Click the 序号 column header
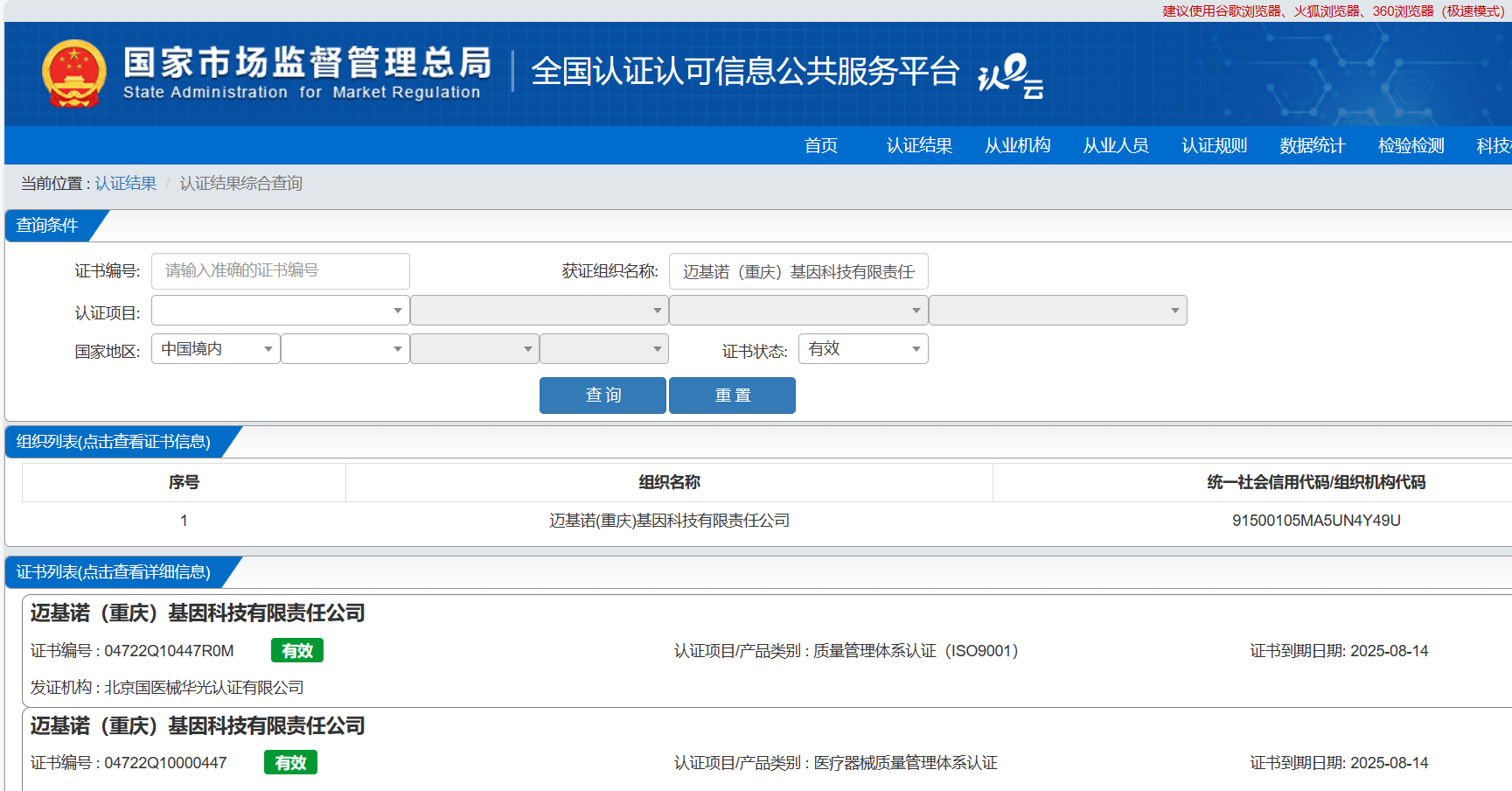This screenshot has width=1512, height=791. click(184, 482)
